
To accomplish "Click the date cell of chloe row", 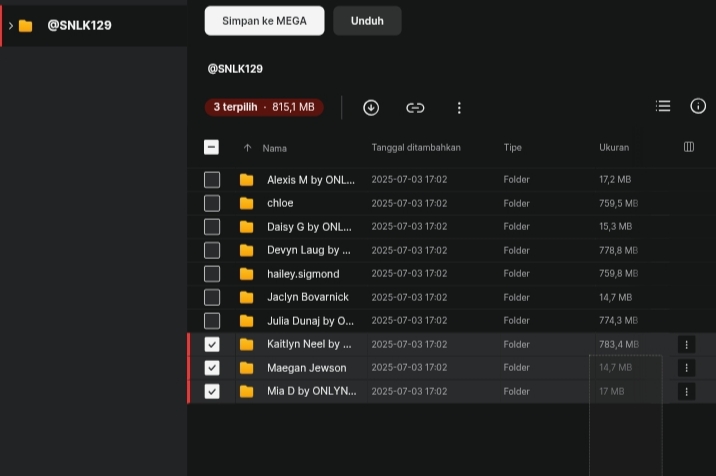I will coord(409,203).
